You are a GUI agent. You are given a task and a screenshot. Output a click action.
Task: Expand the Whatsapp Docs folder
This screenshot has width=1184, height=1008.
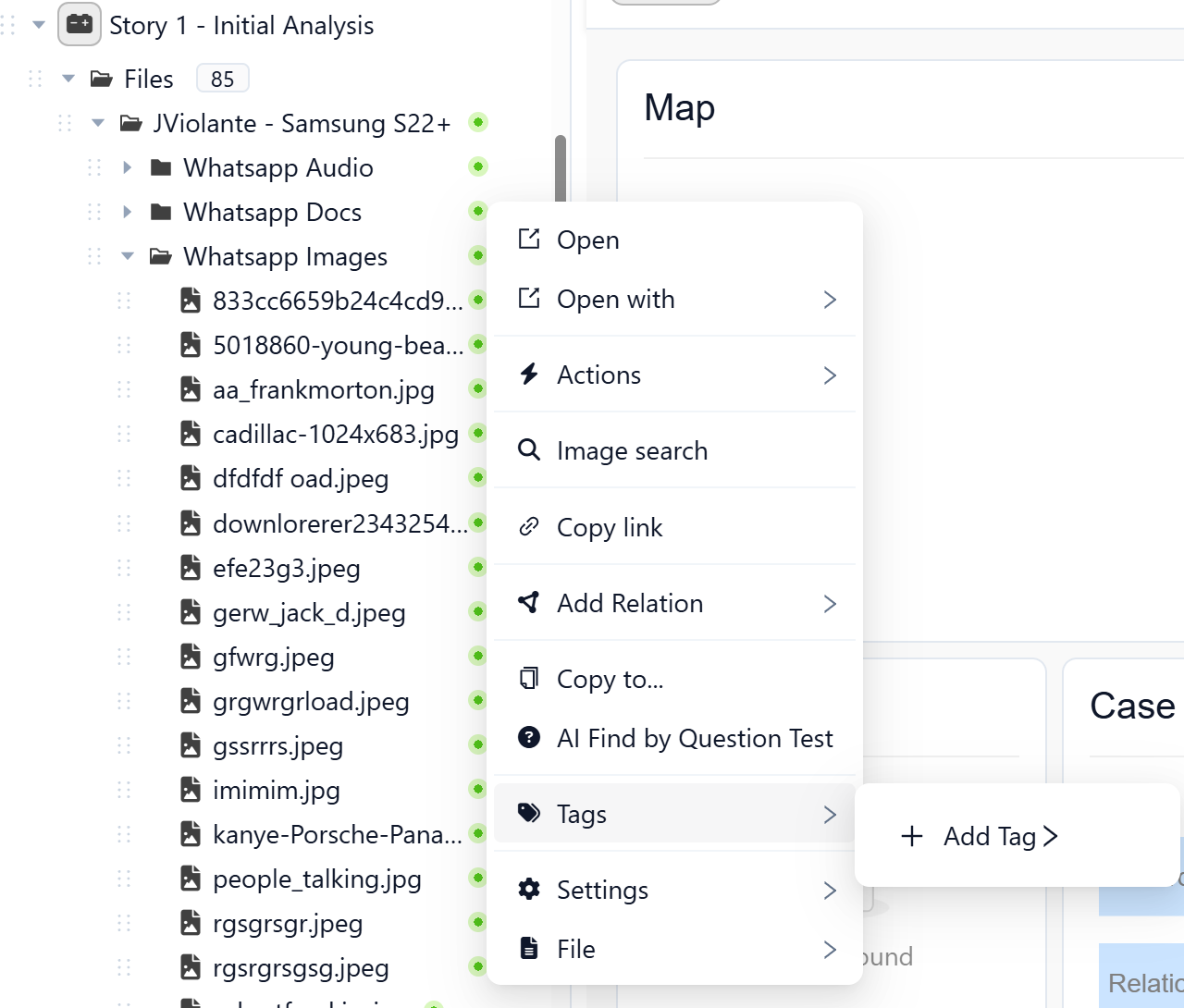tap(128, 212)
